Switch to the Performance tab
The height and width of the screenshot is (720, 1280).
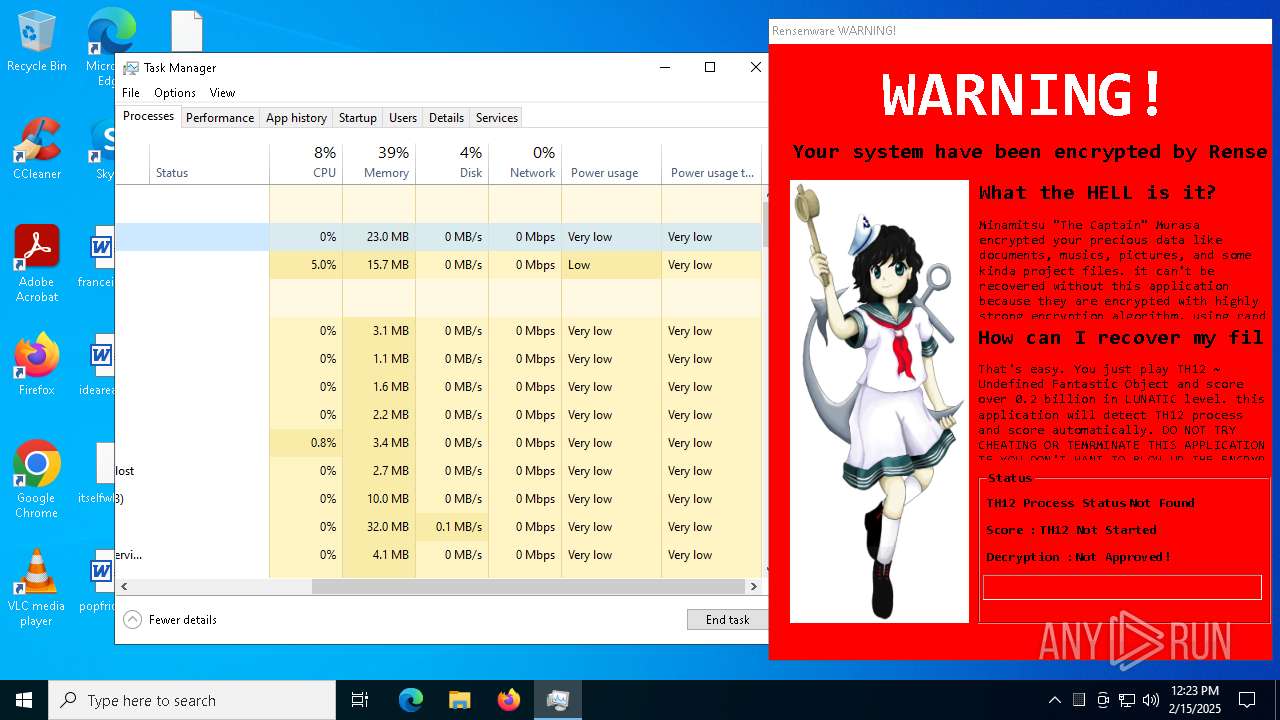220,118
